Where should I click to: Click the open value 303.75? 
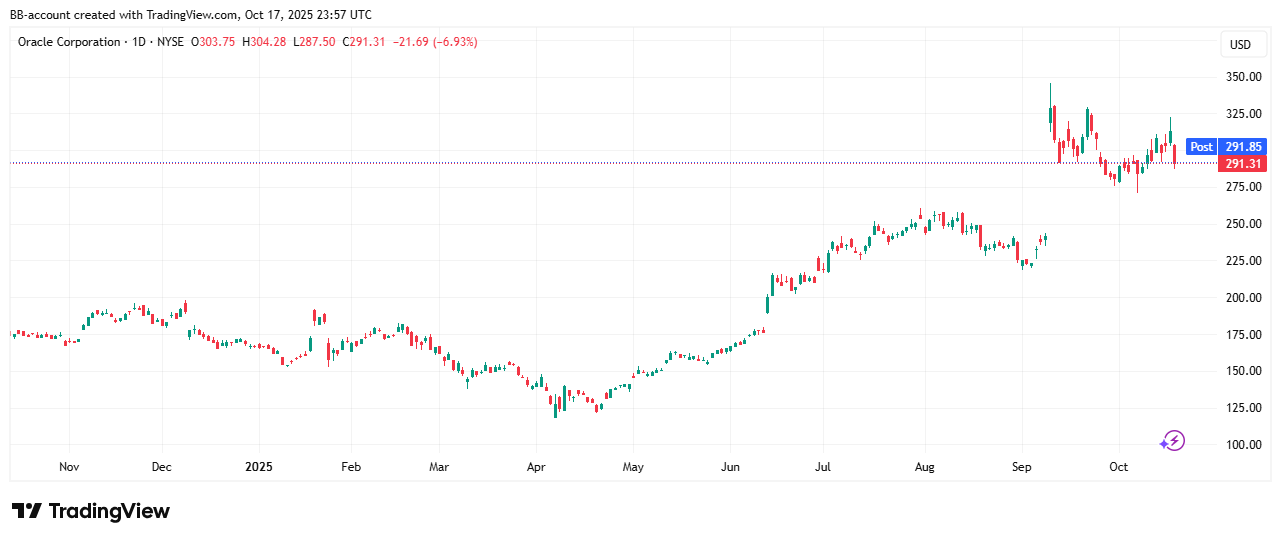[x=218, y=42]
